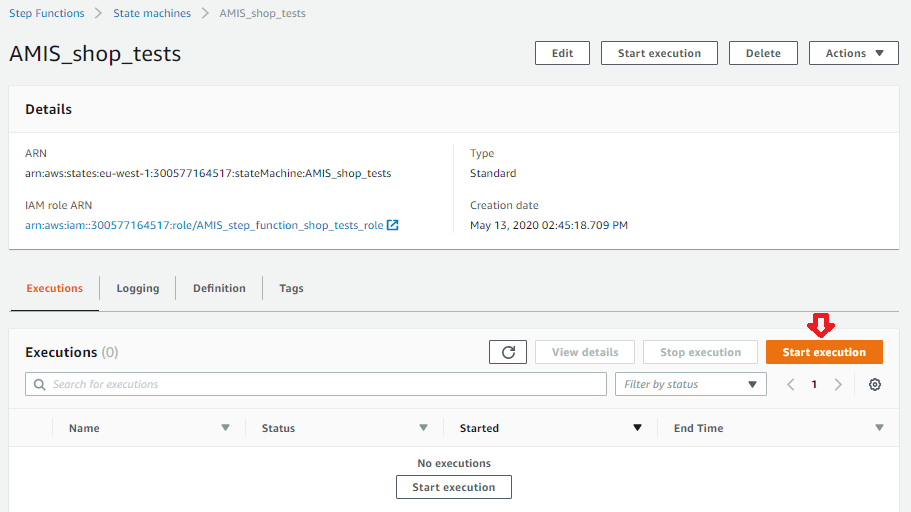Go to next executions page arrow
Screen dimensions: 911x512
838,385
